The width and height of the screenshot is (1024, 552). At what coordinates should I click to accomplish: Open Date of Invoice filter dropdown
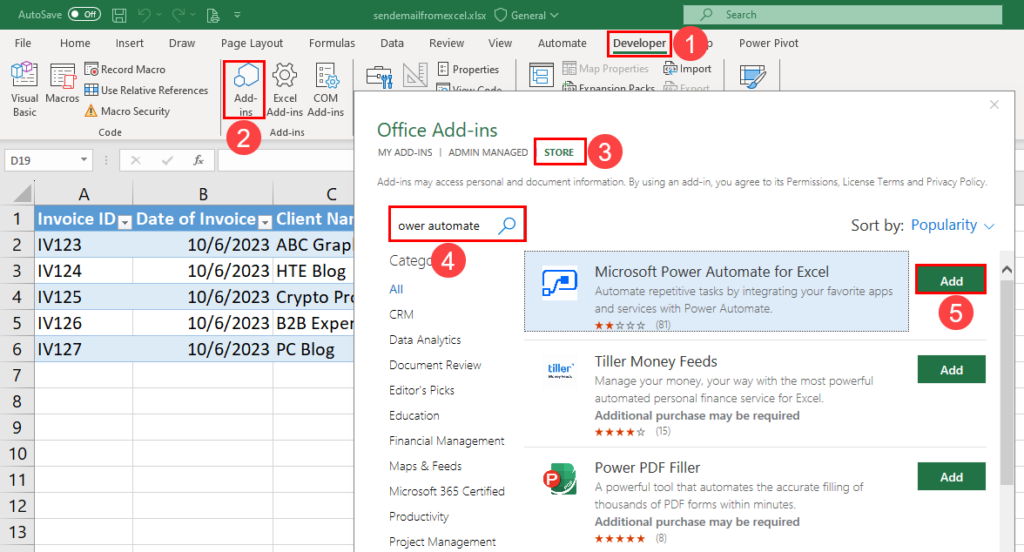tap(264, 222)
